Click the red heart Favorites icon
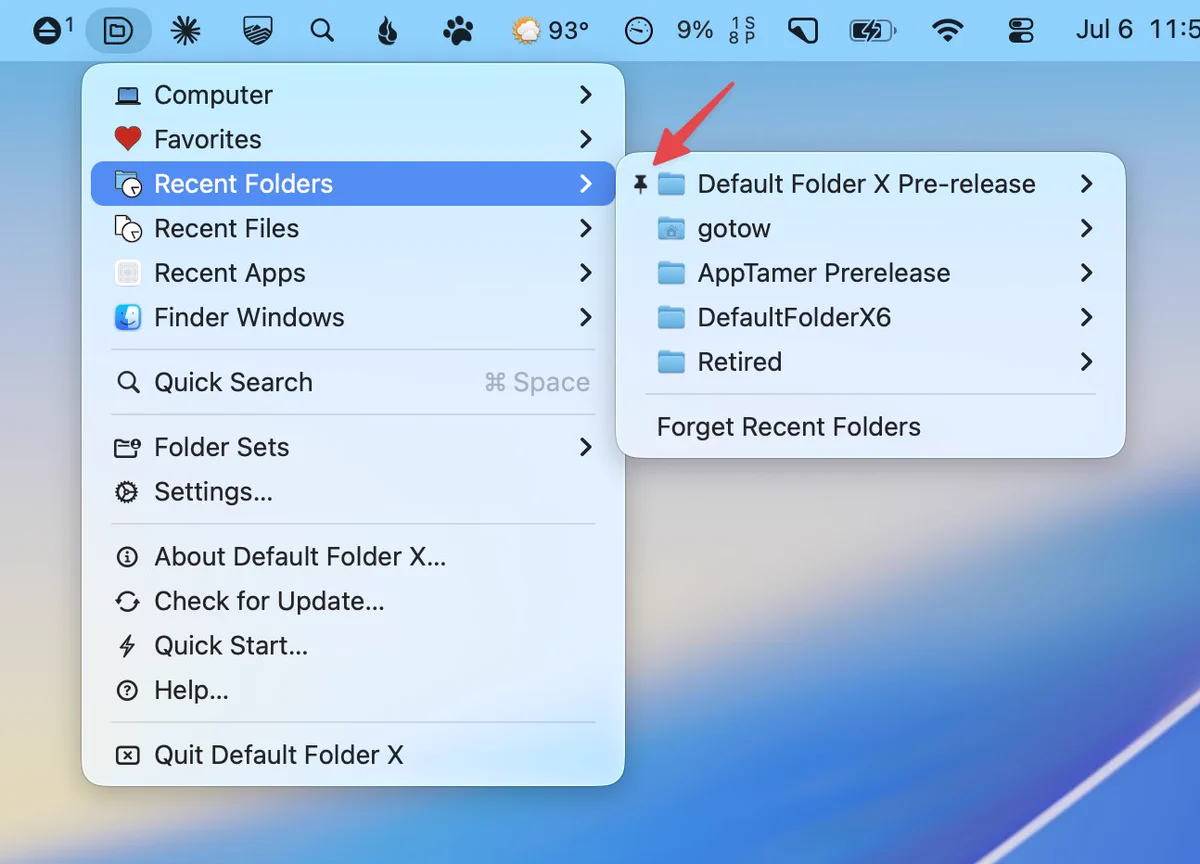Image resolution: width=1200 pixels, height=864 pixels. [128, 139]
